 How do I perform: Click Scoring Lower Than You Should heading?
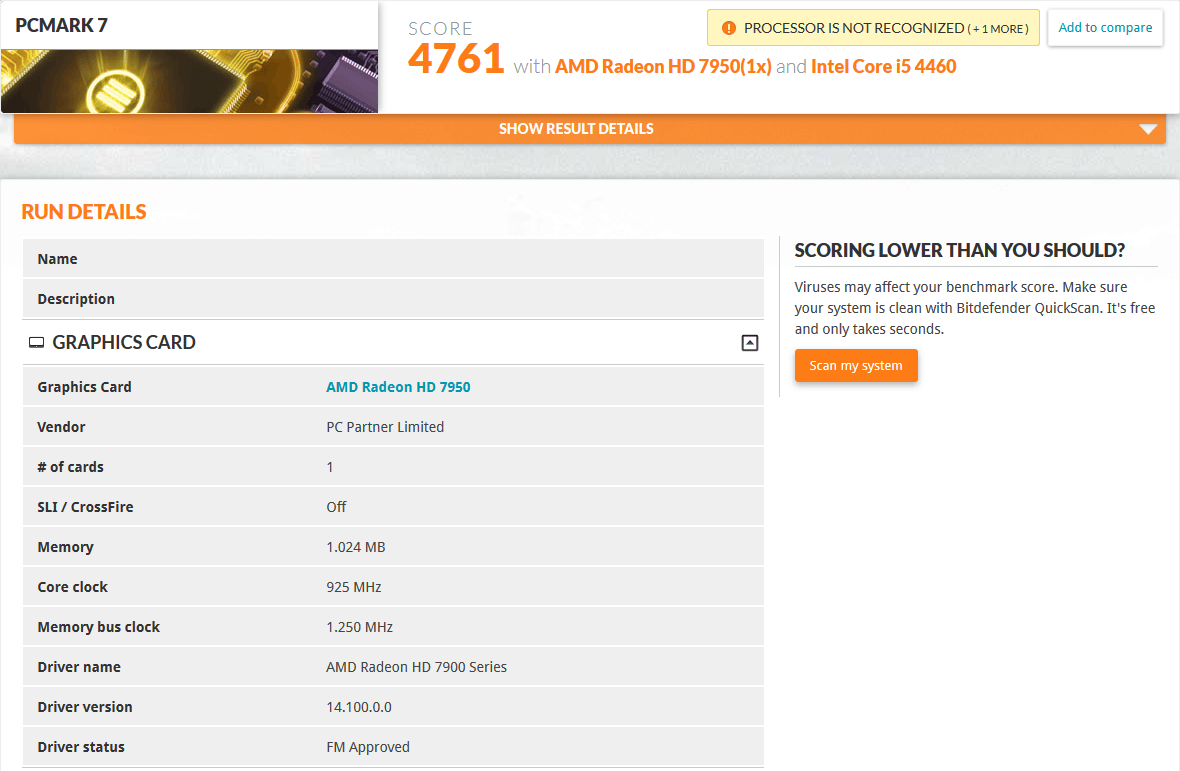click(x=960, y=250)
